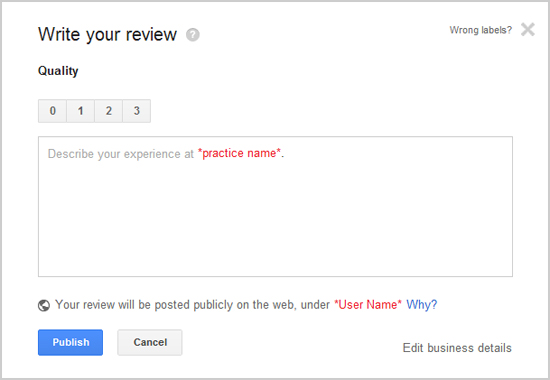Click the red *User Name* text
The width and height of the screenshot is (550, 380).
tap(368, 305)
